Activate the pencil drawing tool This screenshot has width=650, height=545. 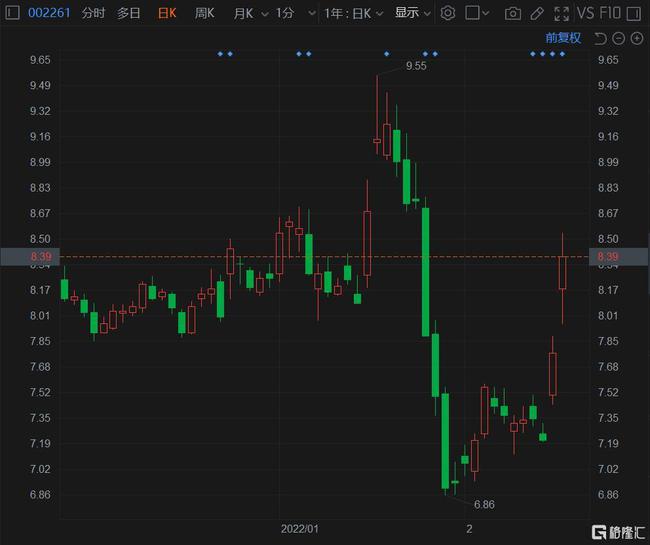coord(537,14)
